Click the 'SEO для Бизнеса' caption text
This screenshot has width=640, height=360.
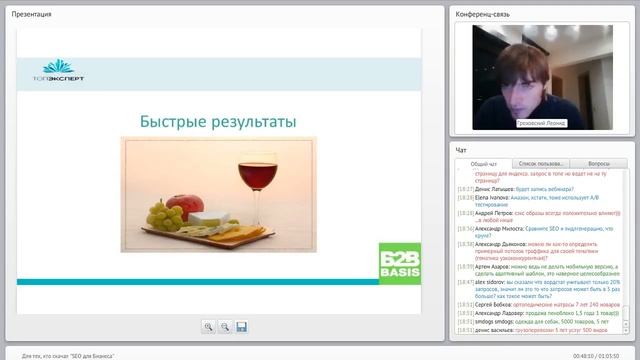68,356
